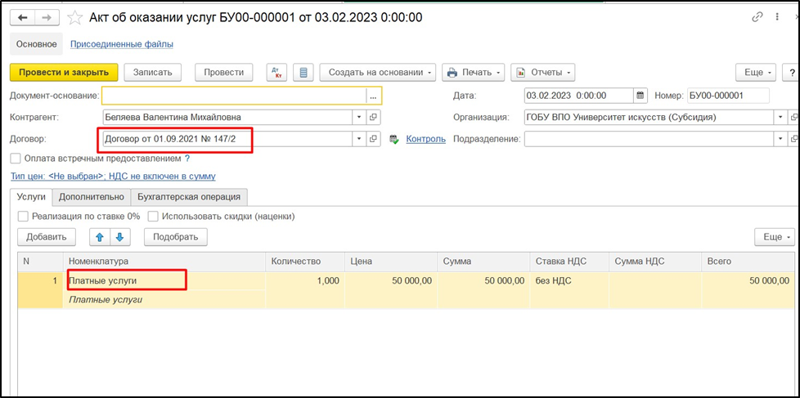Screen dimensions: 800x398
Task: Check Реализация по ставке 0%
Action: (x=23, y=216)
